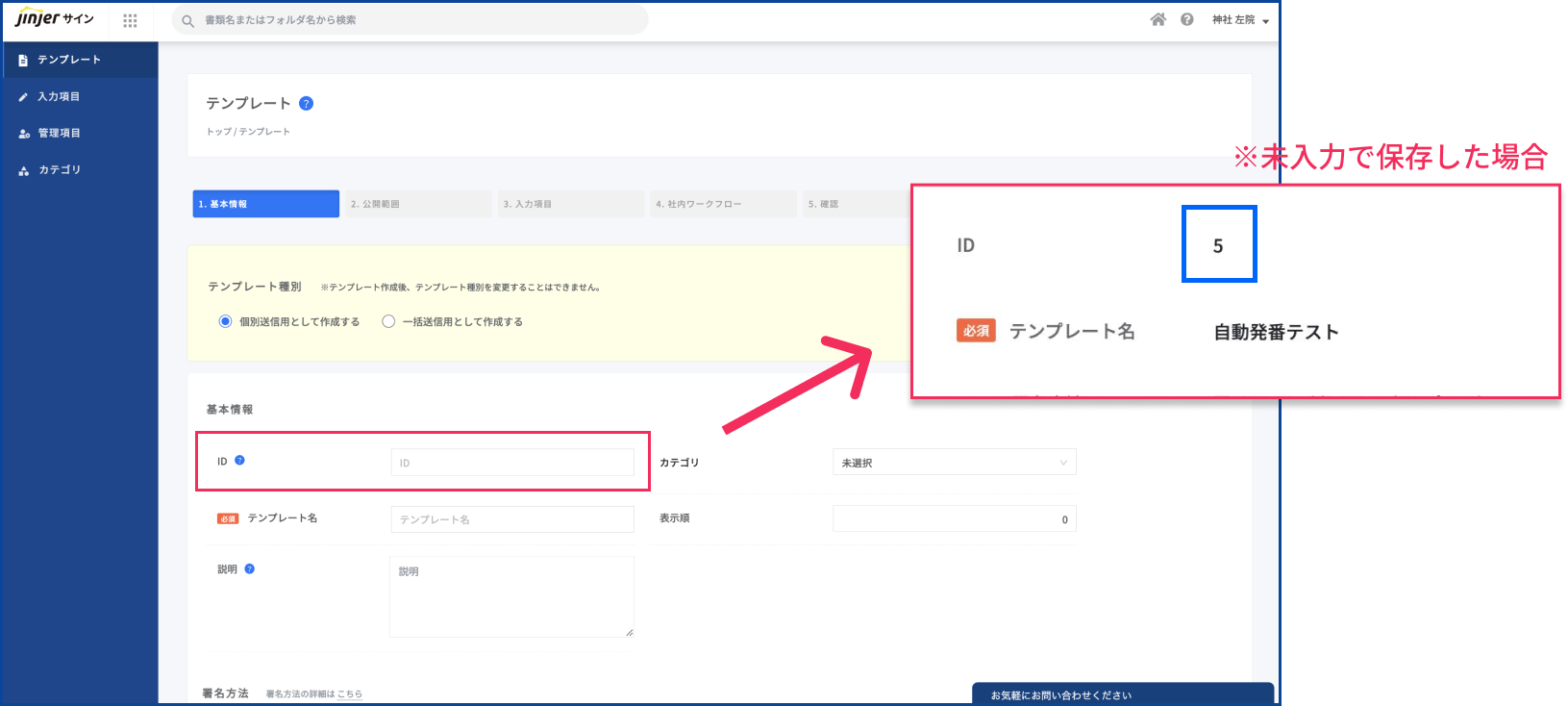Open the header help question icon
The image size is (1568, 706).
tap(1187, 19)
